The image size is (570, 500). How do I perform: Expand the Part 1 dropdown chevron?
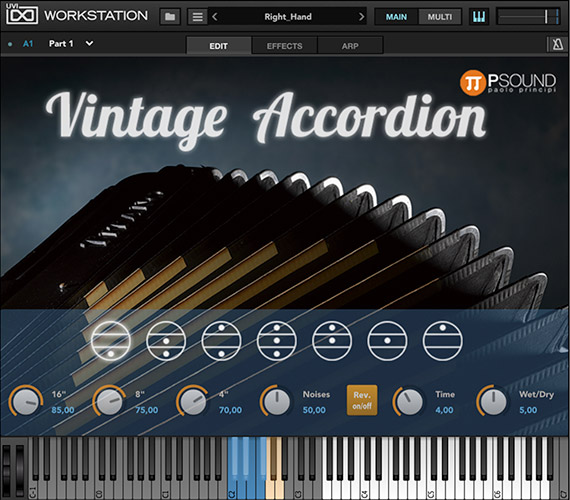[x=89, y=44]
